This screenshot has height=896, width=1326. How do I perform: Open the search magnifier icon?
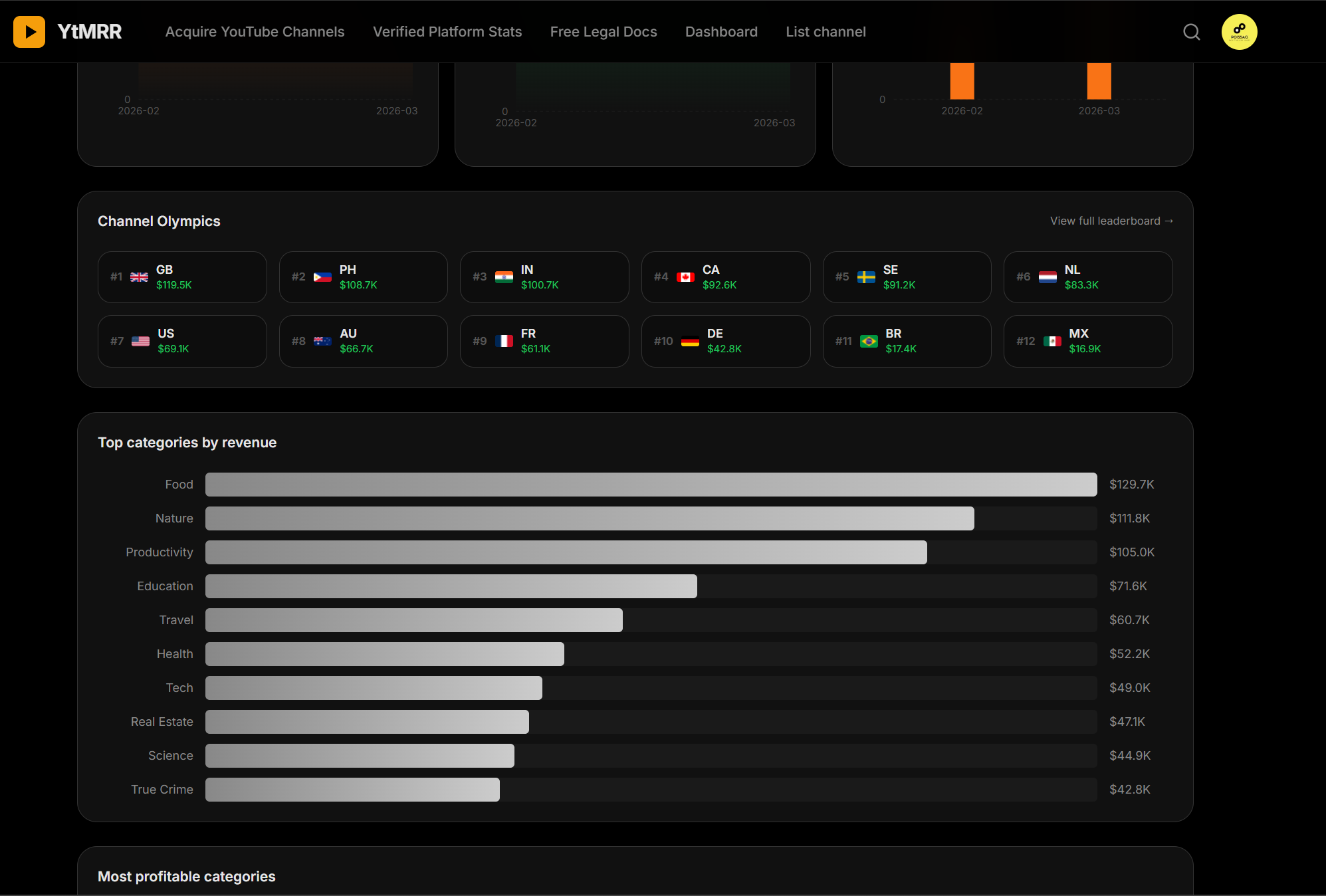[x=1191, y=32]
